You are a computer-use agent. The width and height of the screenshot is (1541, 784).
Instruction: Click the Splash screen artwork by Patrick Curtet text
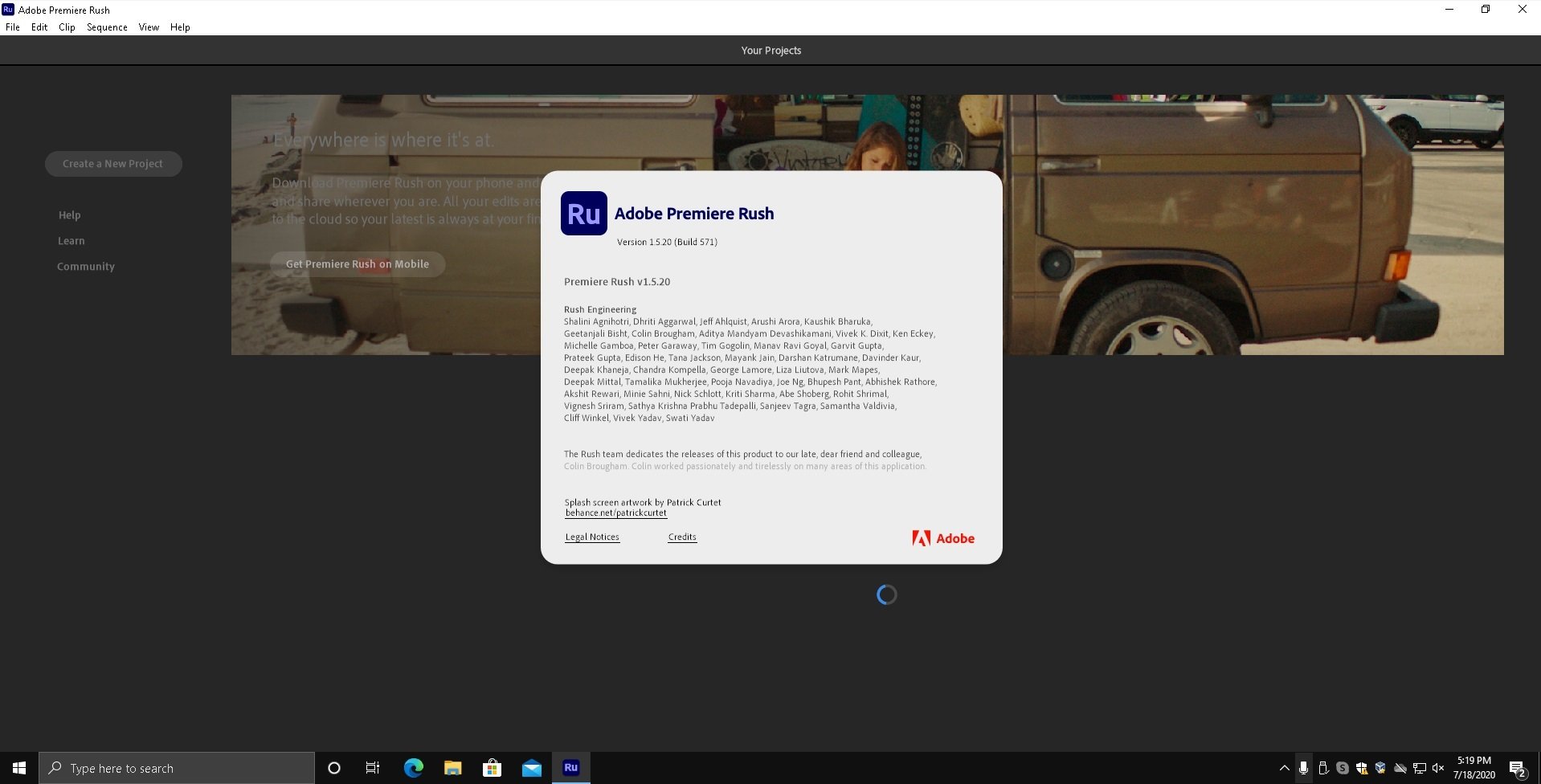tap(643, 502)
